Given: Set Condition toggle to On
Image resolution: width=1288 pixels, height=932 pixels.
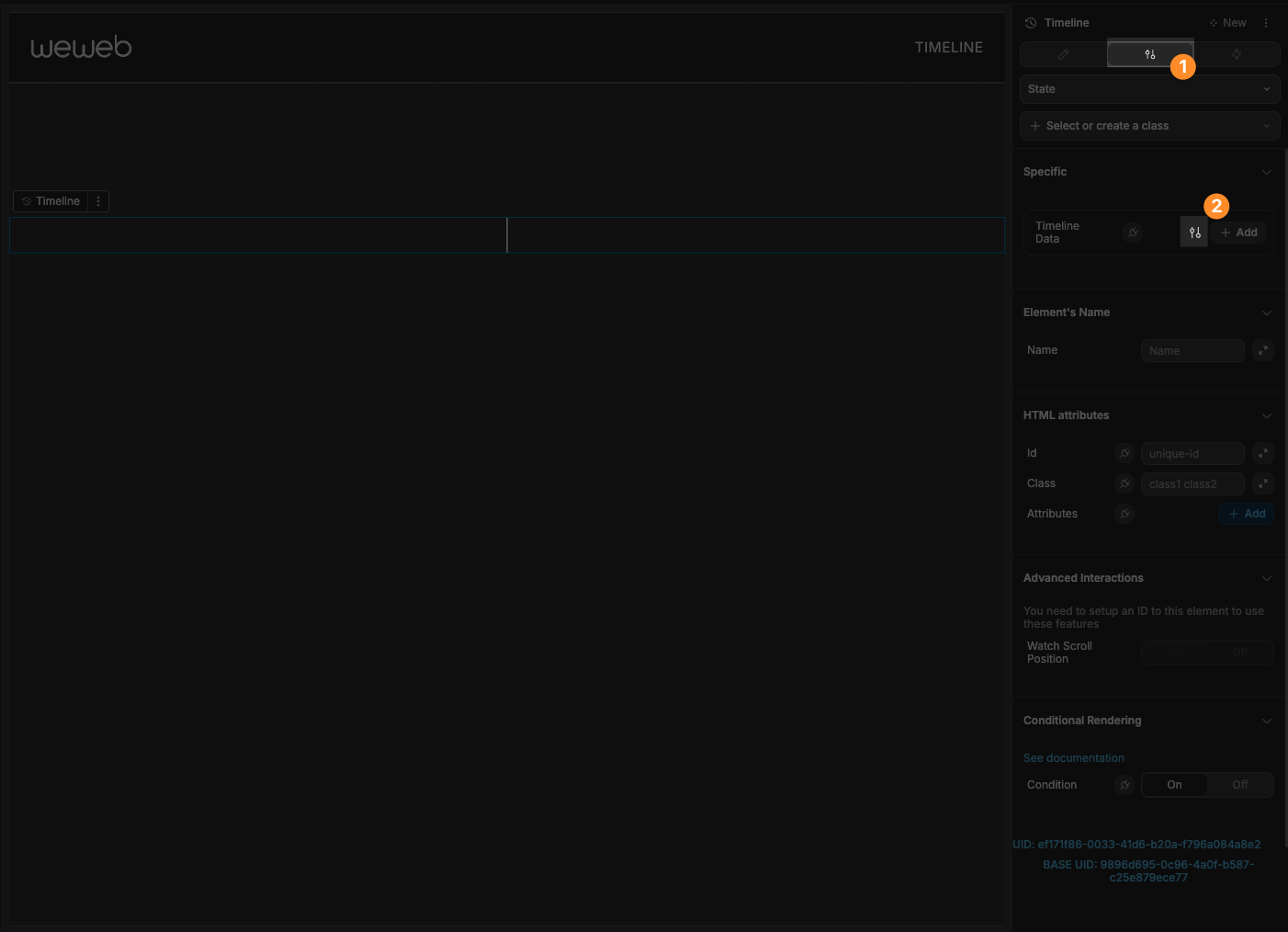Looking at the screenshot, I should [1174, 785].
